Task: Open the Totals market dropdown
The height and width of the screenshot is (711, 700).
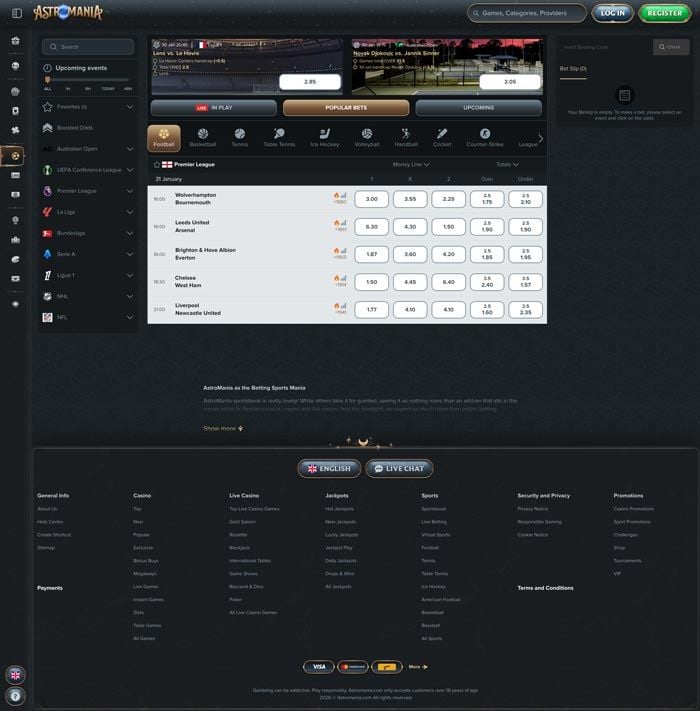Action: (507, 164)
